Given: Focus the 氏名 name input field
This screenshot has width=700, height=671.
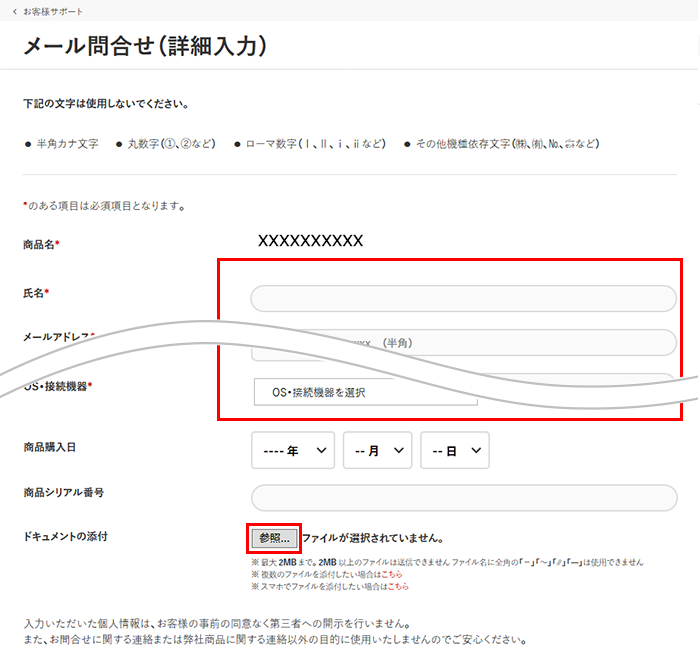Looking at the screenshot, I should pyautogui.click(x=463, y=299).
